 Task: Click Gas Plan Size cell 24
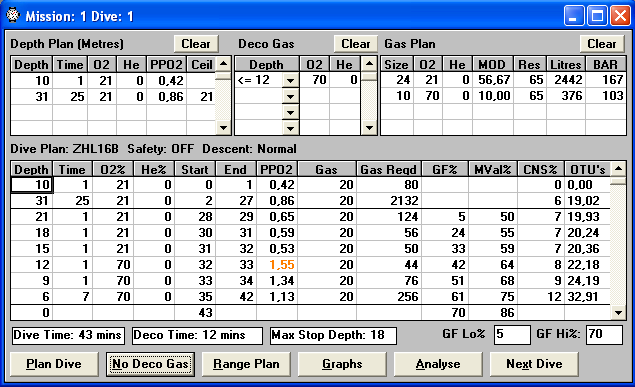point(397,80)
